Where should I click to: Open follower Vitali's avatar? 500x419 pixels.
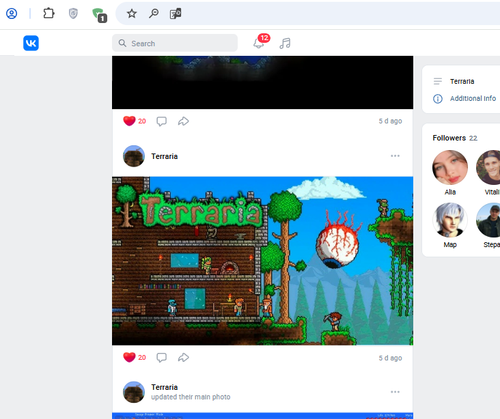pos(488,167)
